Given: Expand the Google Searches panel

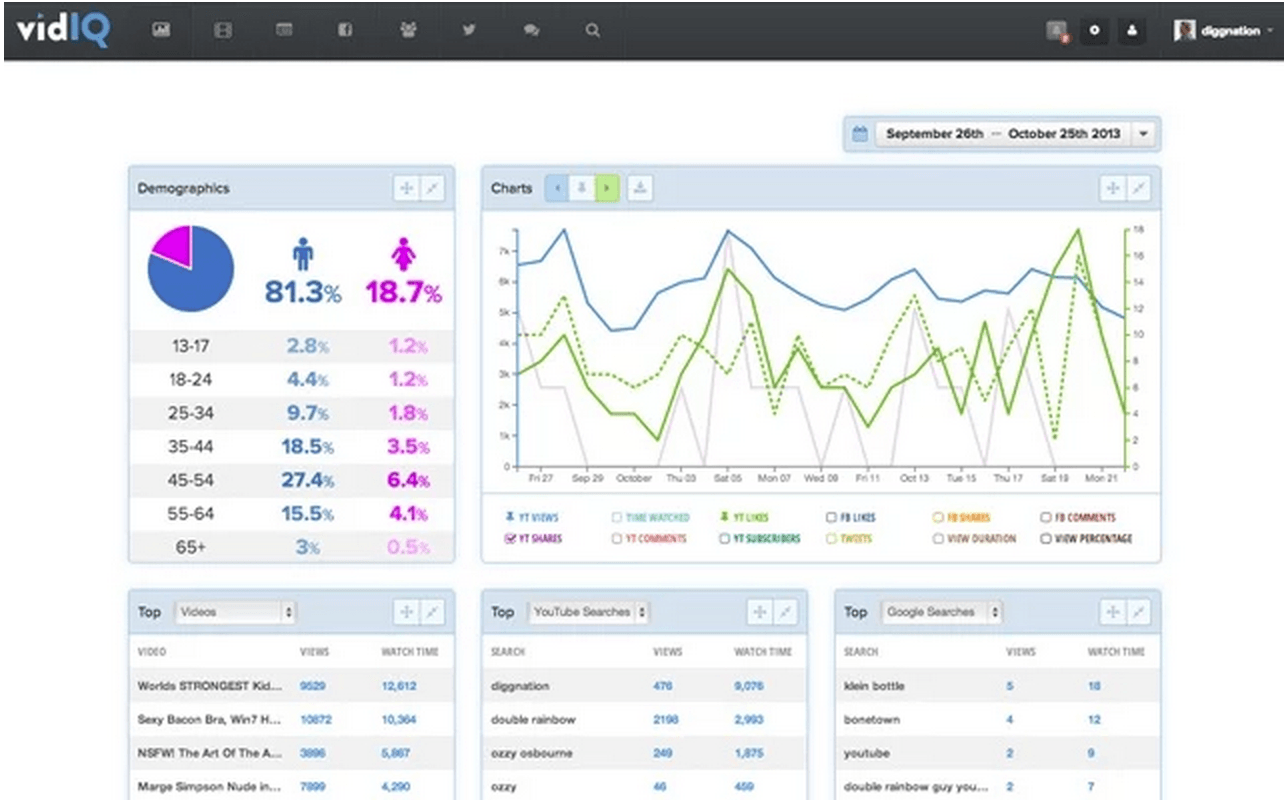Looking at the screenshot, I should click(x=1138, y=612).
